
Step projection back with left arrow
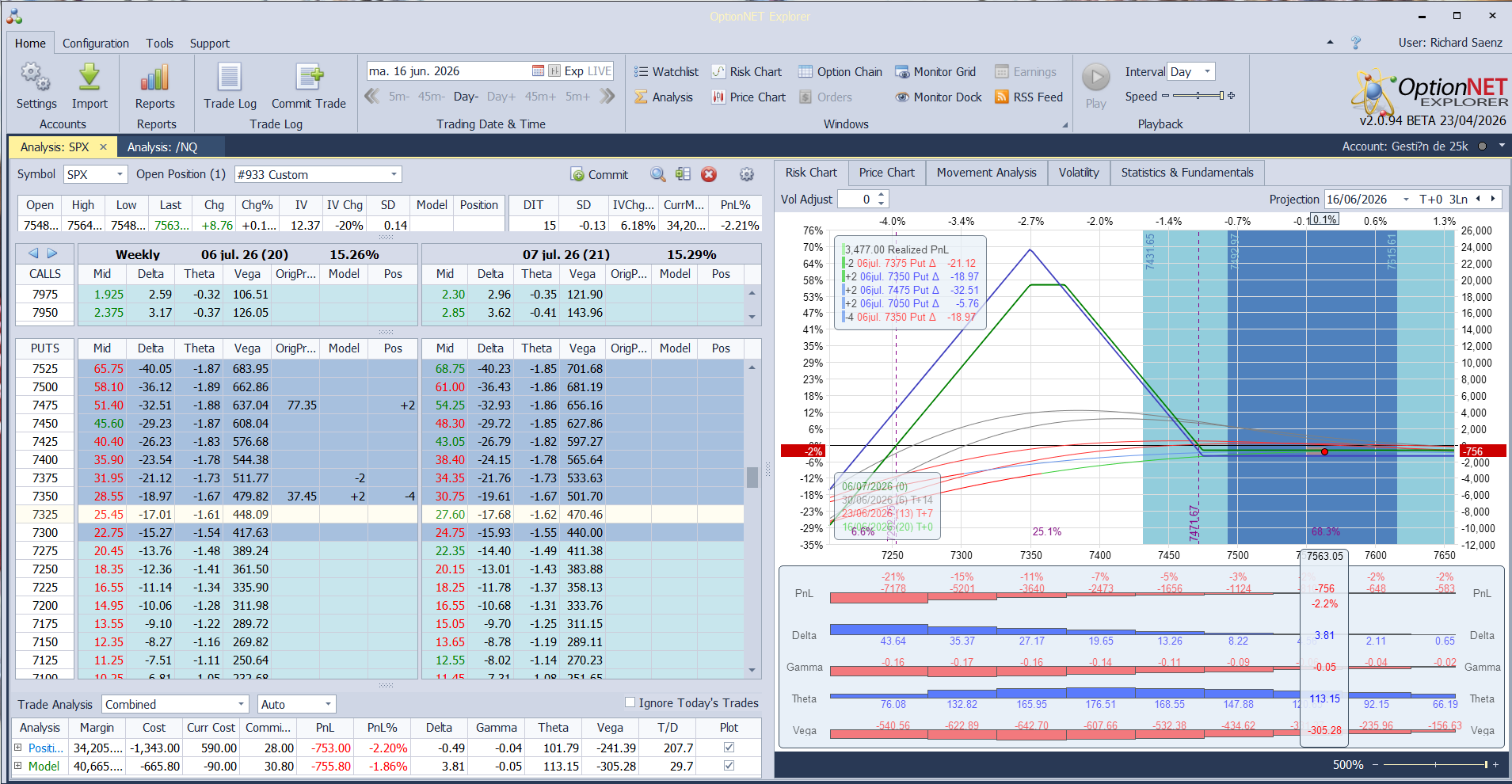[x=1478, y=200]
